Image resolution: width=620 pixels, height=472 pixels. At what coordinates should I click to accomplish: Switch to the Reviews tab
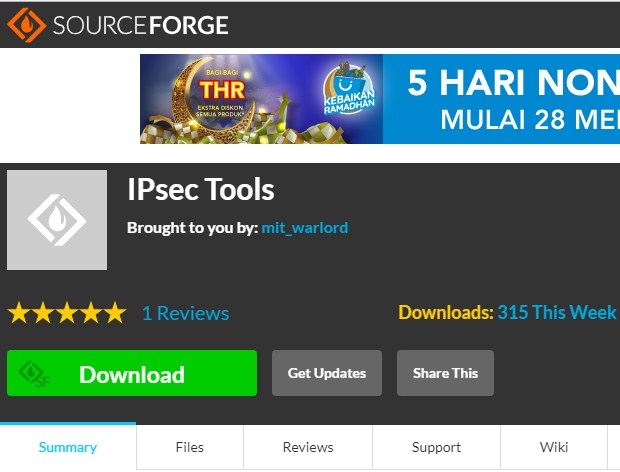pyautogui.click(x=308, y=447)
